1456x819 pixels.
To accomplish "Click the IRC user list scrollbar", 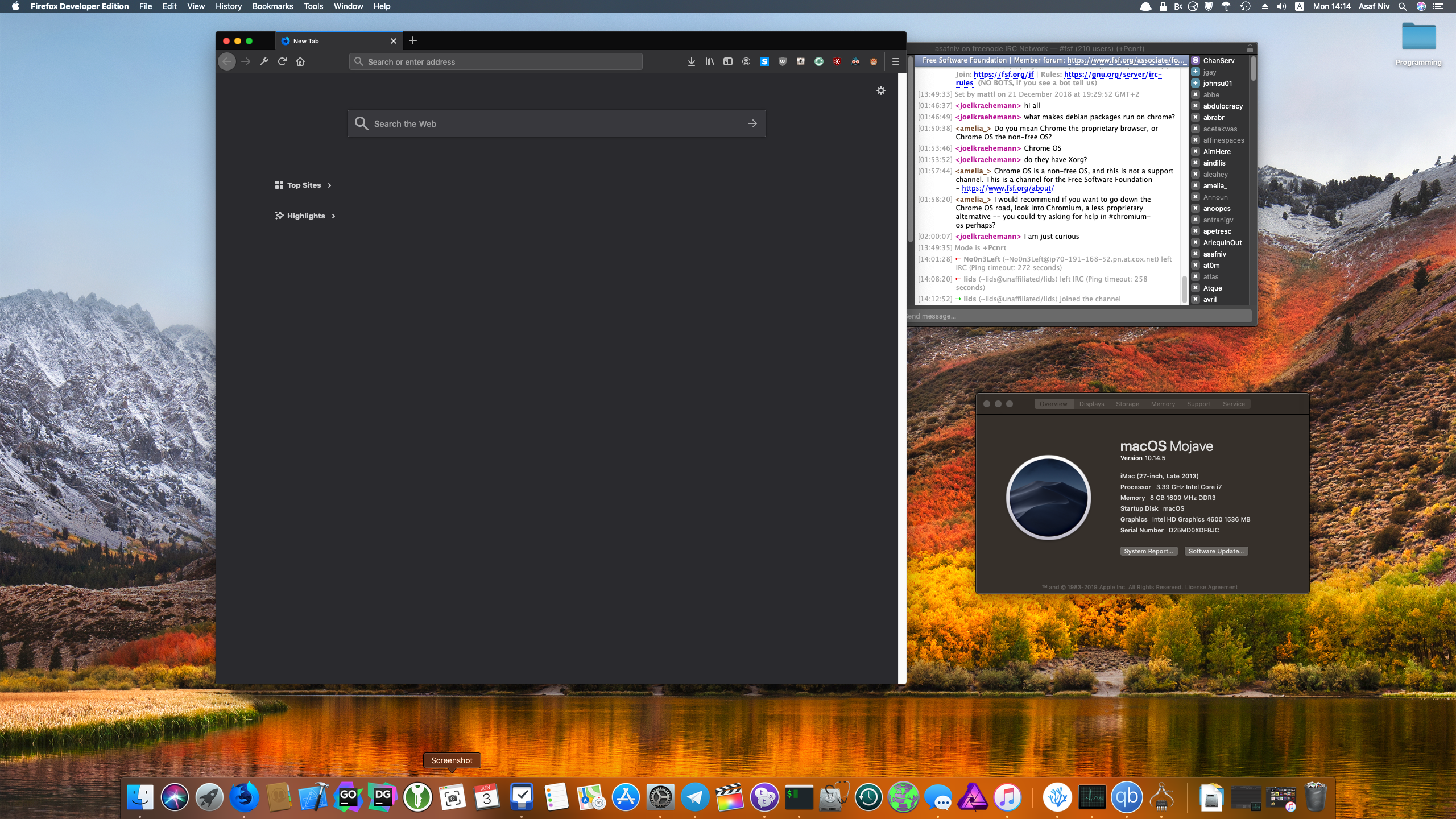I will pos(1253,68).
